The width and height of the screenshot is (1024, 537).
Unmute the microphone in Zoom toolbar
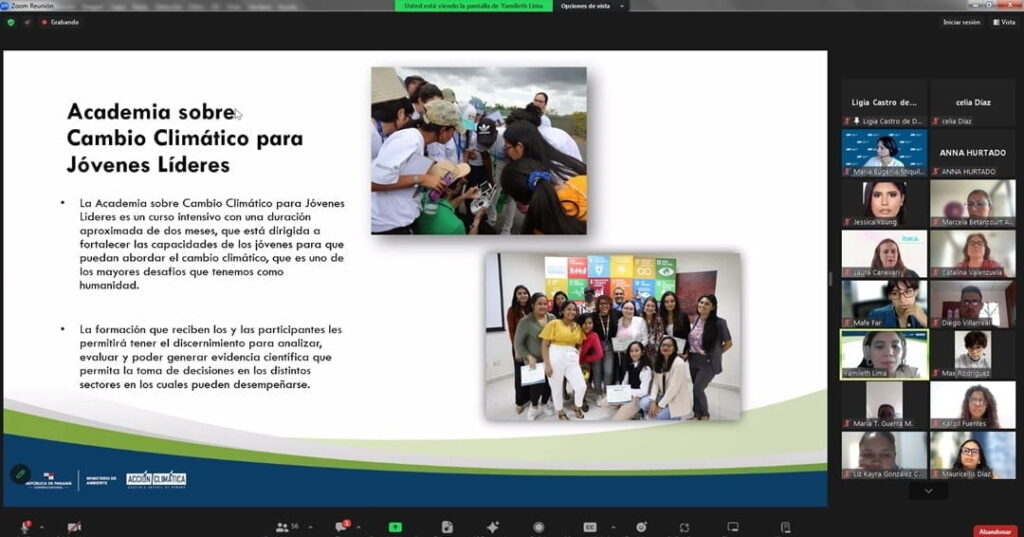click(x=25, y=527)
